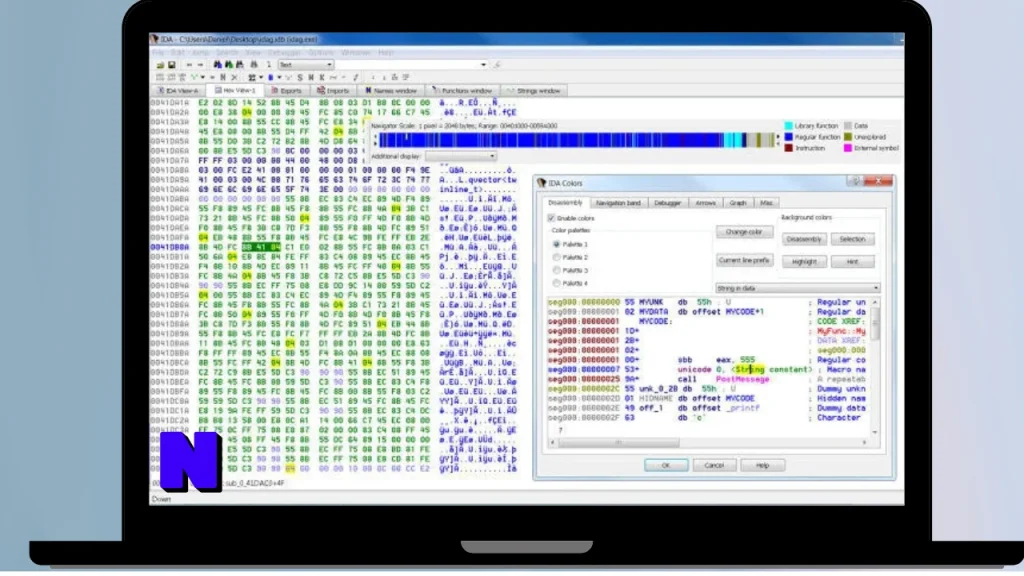Open the Imports tab
Viewport: 1024px width, 576px height.
click(x=333, y=91)
